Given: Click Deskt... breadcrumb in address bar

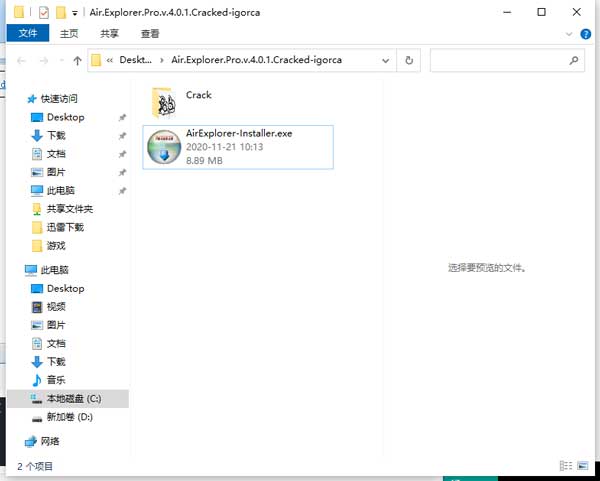Looking at the screenshot, I should tap(135, 60).
